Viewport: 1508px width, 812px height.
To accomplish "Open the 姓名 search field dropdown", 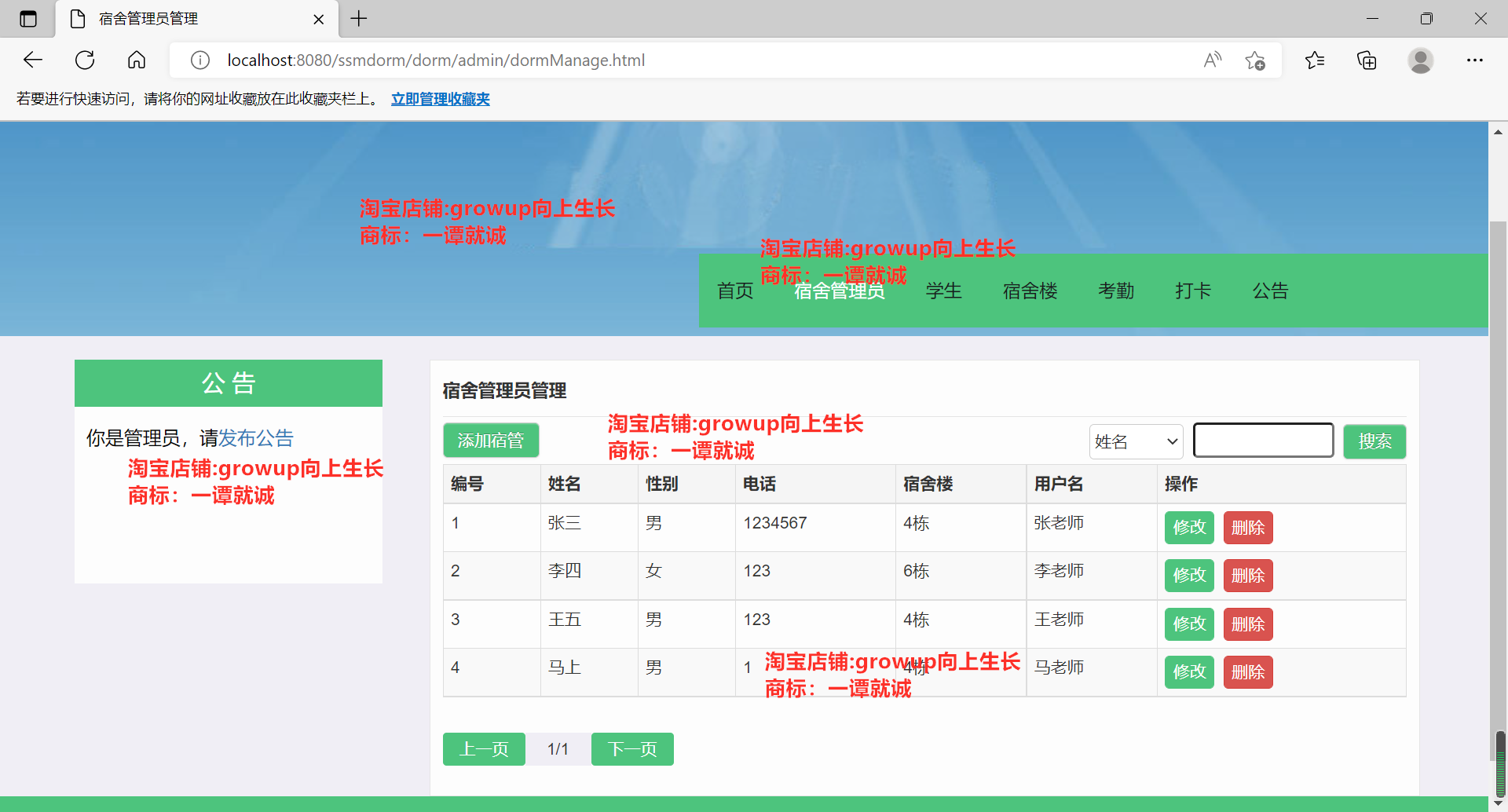I will (1135, 441).
